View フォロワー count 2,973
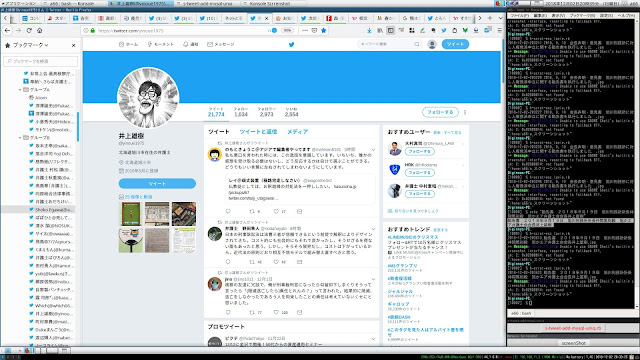Screen dimensions: 640x360 coord(266,112)
